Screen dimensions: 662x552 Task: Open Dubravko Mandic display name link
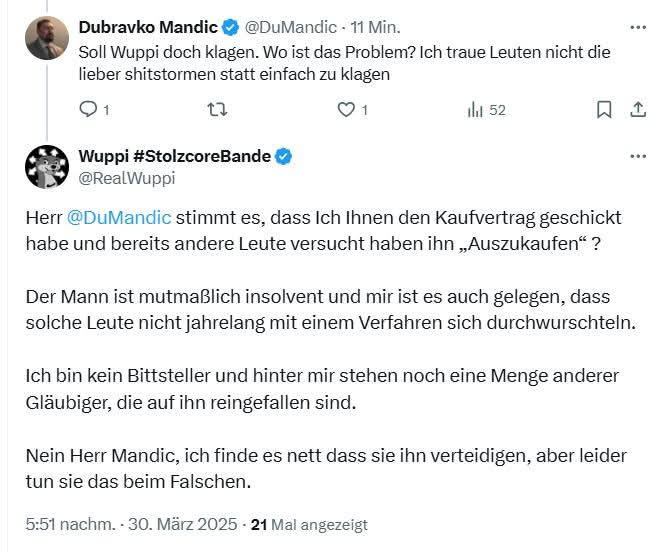coord(150,28)
